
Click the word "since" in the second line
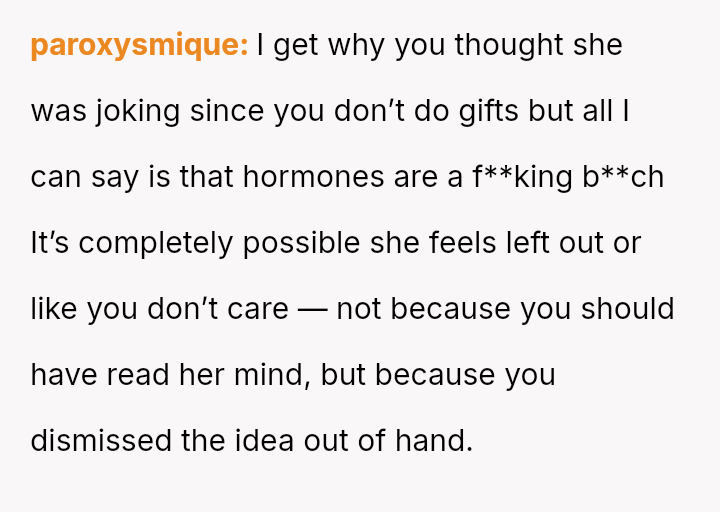[227, 111]
